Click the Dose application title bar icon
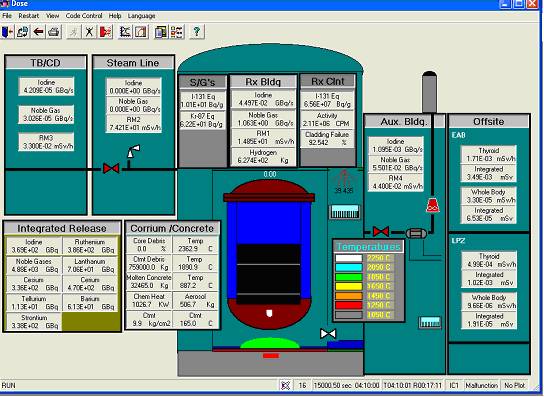 [x=5, y=4]
